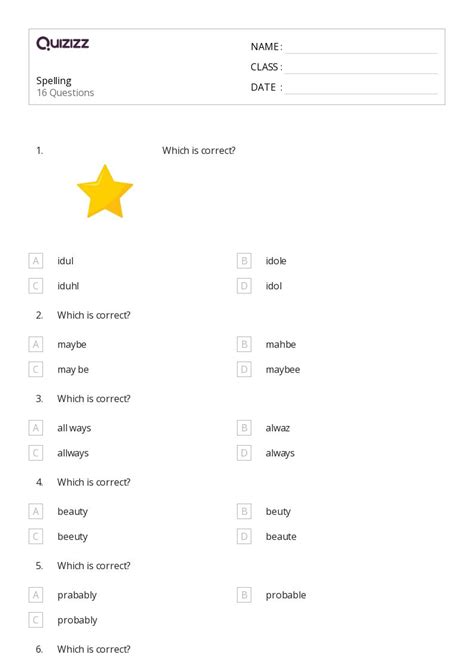Select option A box for 'beauty'

coord(36,511)
